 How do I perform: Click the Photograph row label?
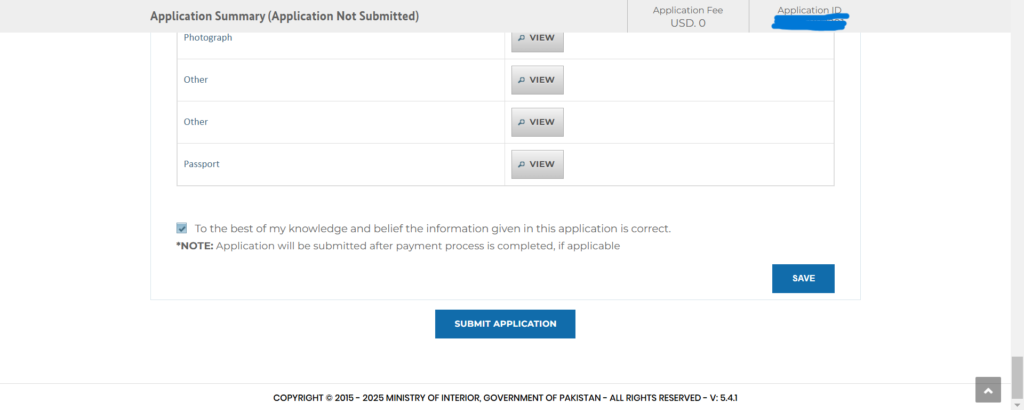[208, 38]
